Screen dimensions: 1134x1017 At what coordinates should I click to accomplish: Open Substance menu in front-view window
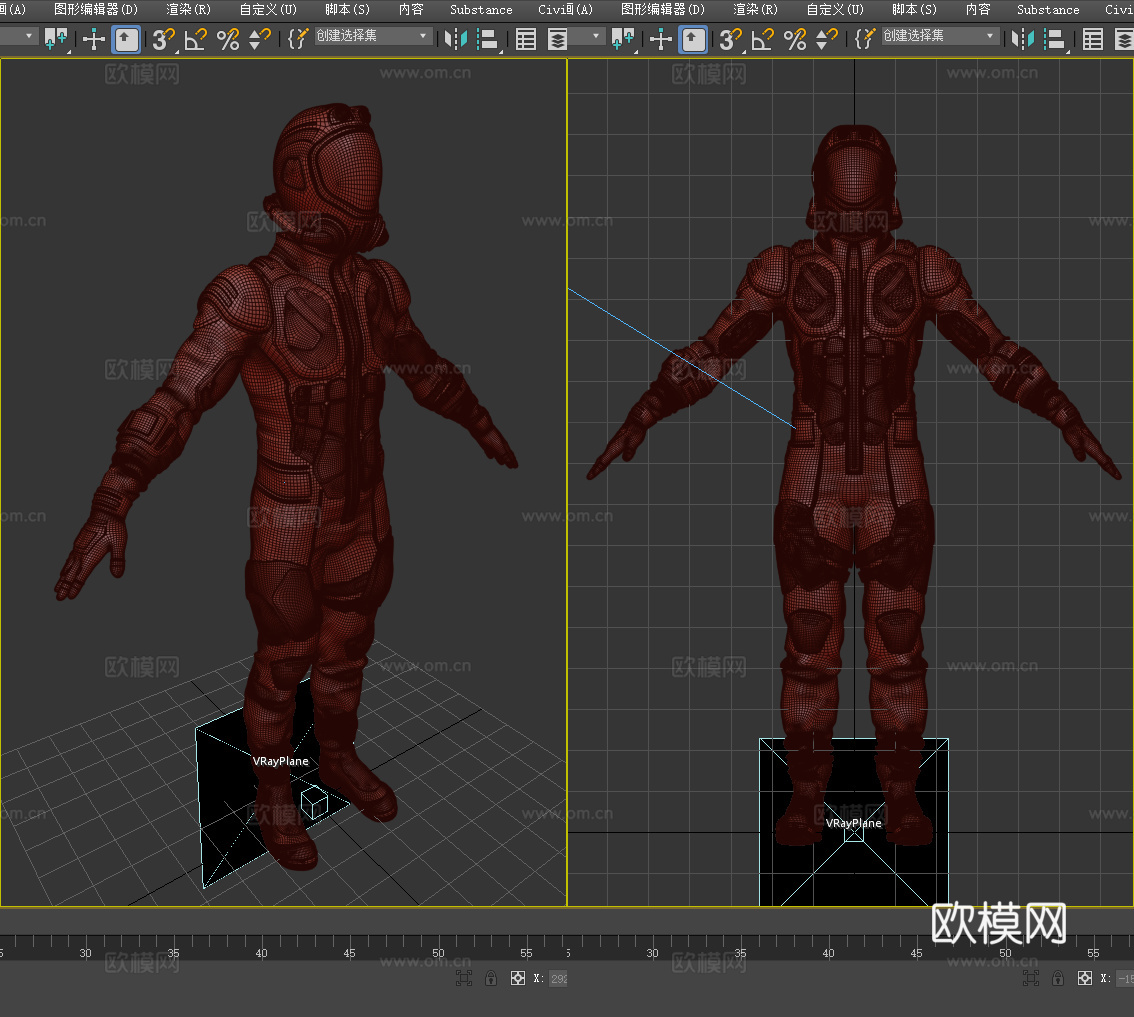(x=1048, y=9)
